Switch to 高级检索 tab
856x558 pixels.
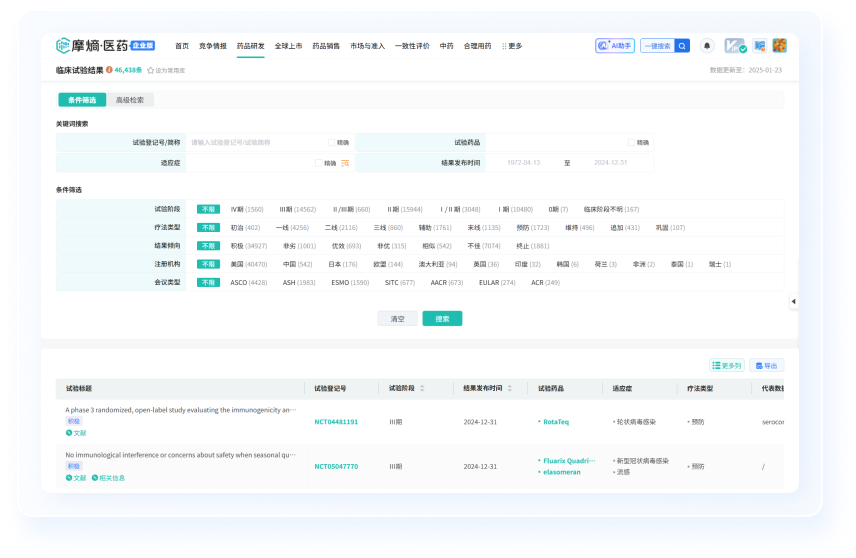point(130,100)
